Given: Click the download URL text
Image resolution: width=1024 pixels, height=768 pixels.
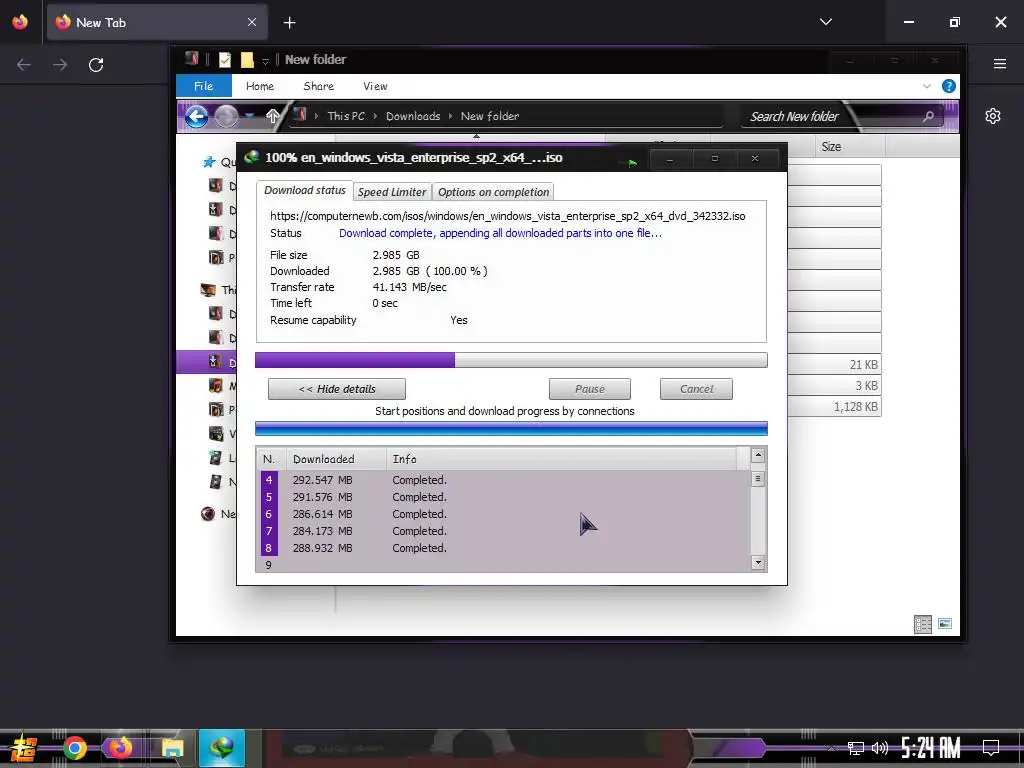Looking at the screenshot, I should 507,216.
